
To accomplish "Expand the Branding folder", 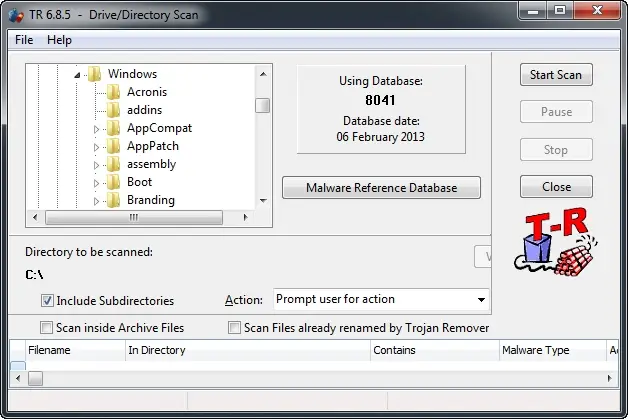I will tap(96, 201).
